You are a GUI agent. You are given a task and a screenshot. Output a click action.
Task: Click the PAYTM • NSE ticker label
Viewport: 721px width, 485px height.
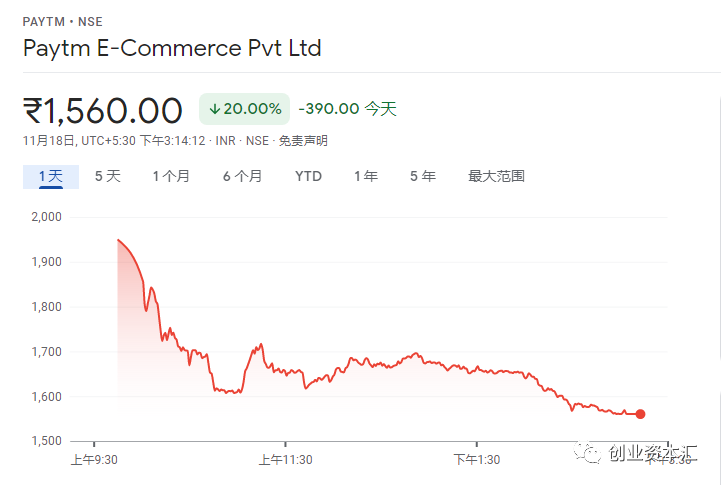[x=63, y=21]
